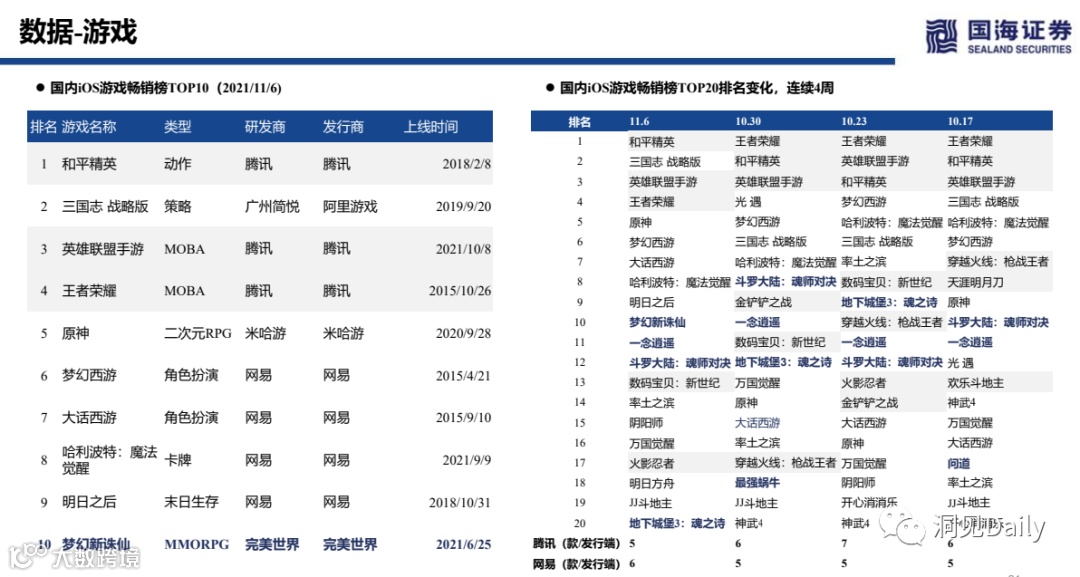Select 三国志 战略版 in the TOP10 table
Viewport: 1080px width, 577px height.
[x=105, y=207]
